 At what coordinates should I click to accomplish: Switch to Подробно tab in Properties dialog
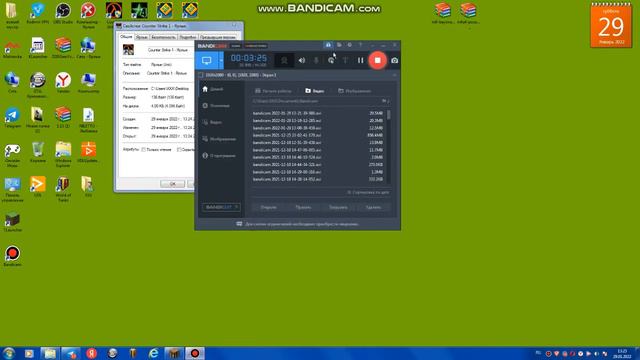(x=188, y=37)
